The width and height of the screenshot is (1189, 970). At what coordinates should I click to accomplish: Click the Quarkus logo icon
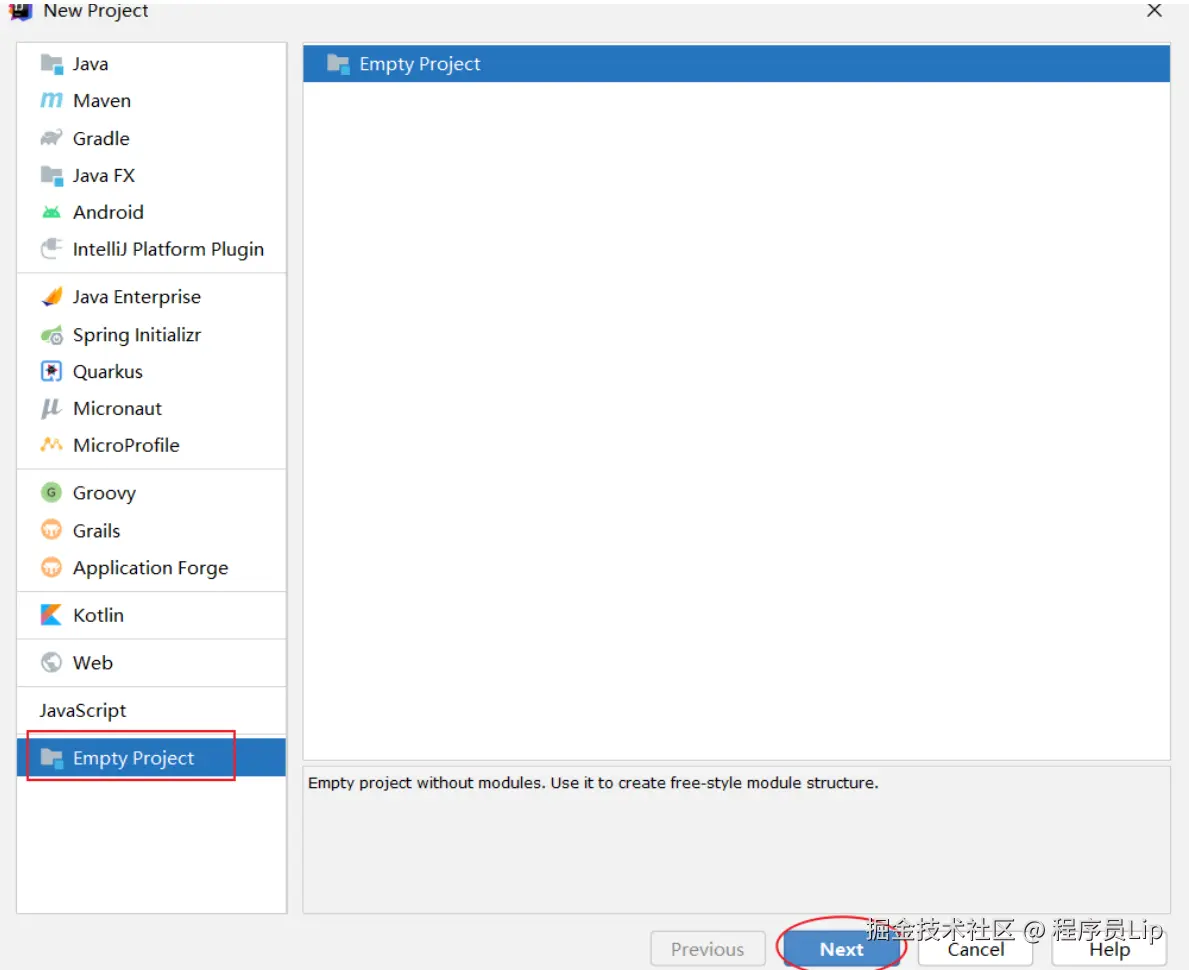tap(52, 372)
